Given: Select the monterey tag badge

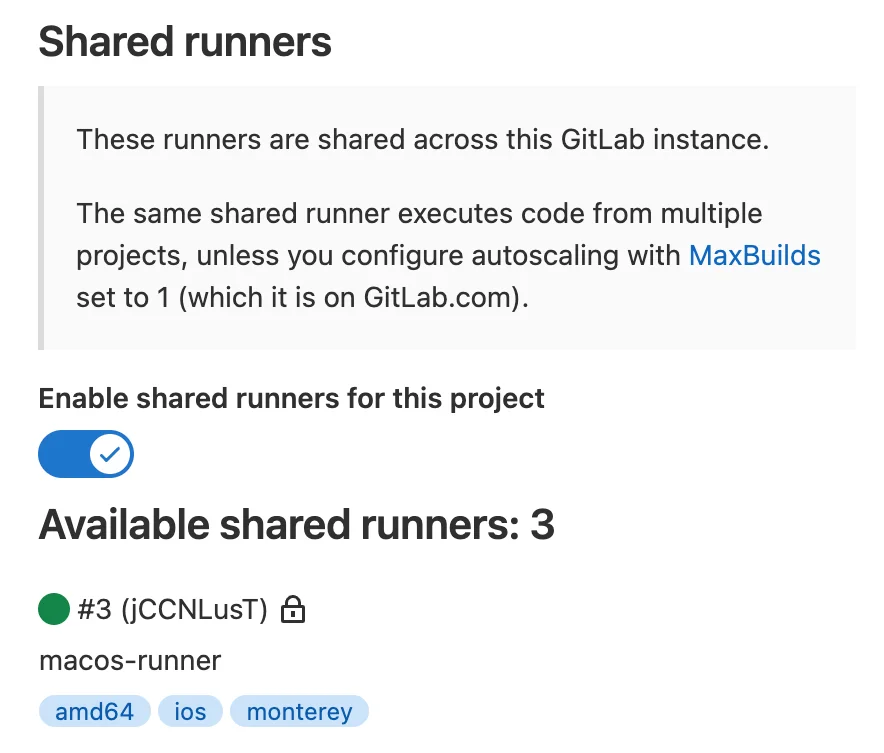Looking at the screenshot, I should pyautogui.click(x=299, y=711).
